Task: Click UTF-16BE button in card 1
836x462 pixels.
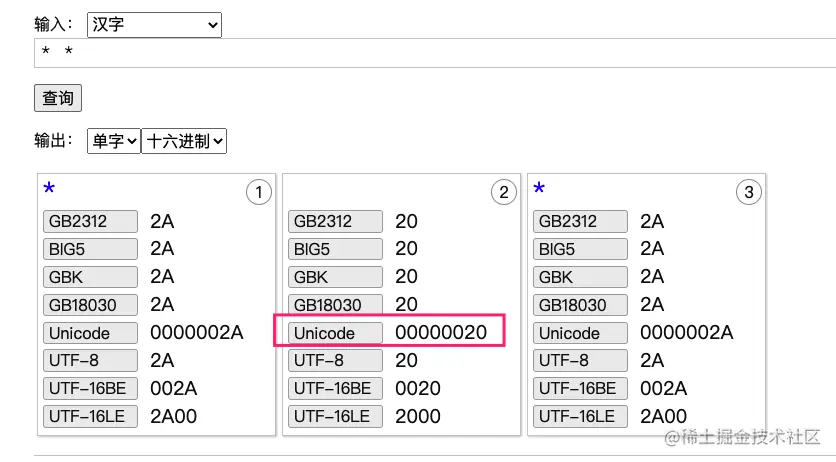Action: pos(90,388)
